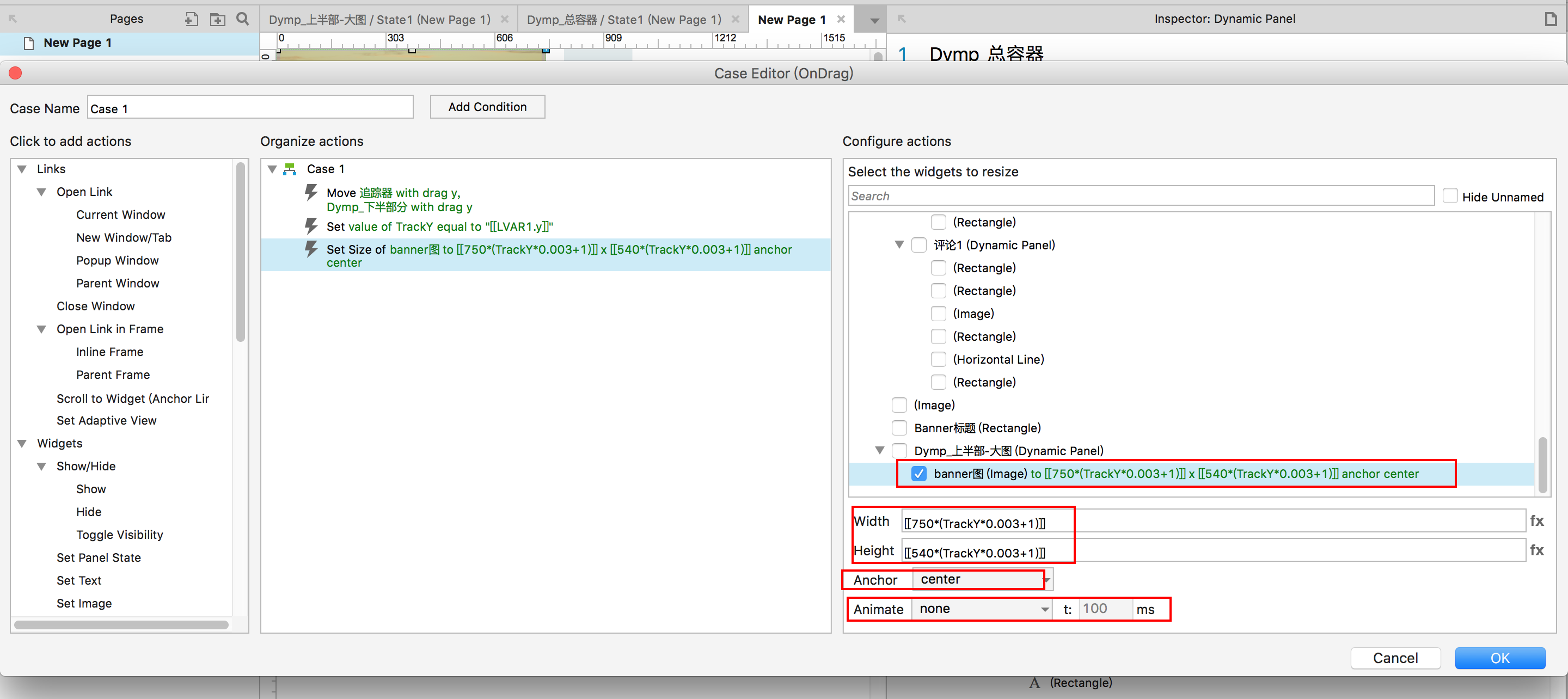Click the widget Search input field

point(1141,196)
